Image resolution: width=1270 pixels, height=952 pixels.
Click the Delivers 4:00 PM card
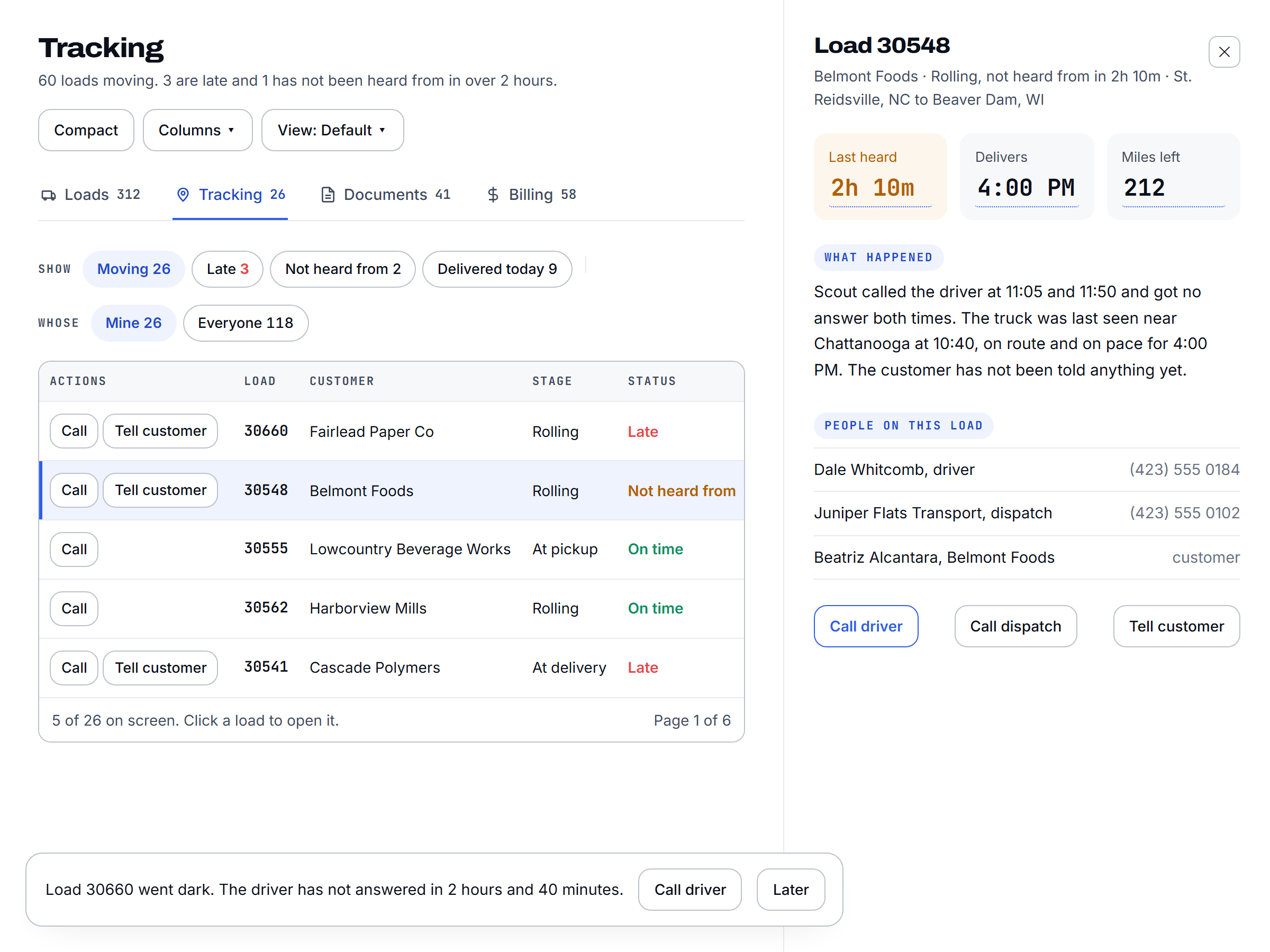1027,177
